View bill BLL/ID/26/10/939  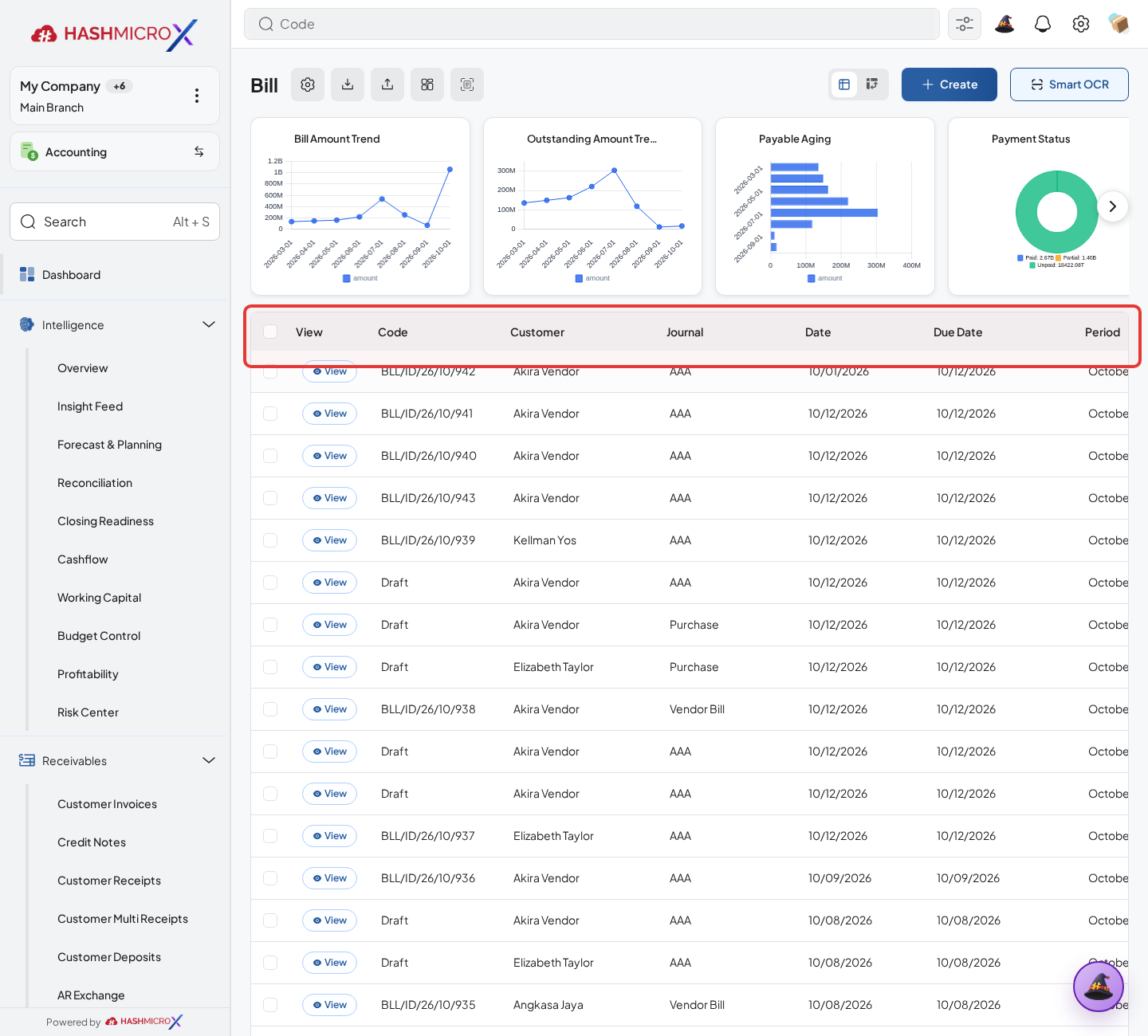[x=329, y=540]
